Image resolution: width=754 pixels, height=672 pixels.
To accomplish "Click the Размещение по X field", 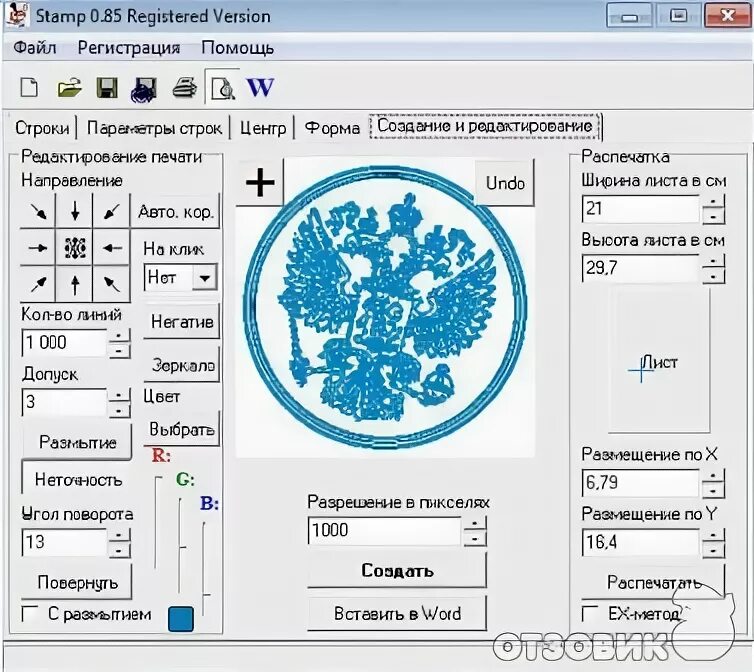I will (641, 482).
